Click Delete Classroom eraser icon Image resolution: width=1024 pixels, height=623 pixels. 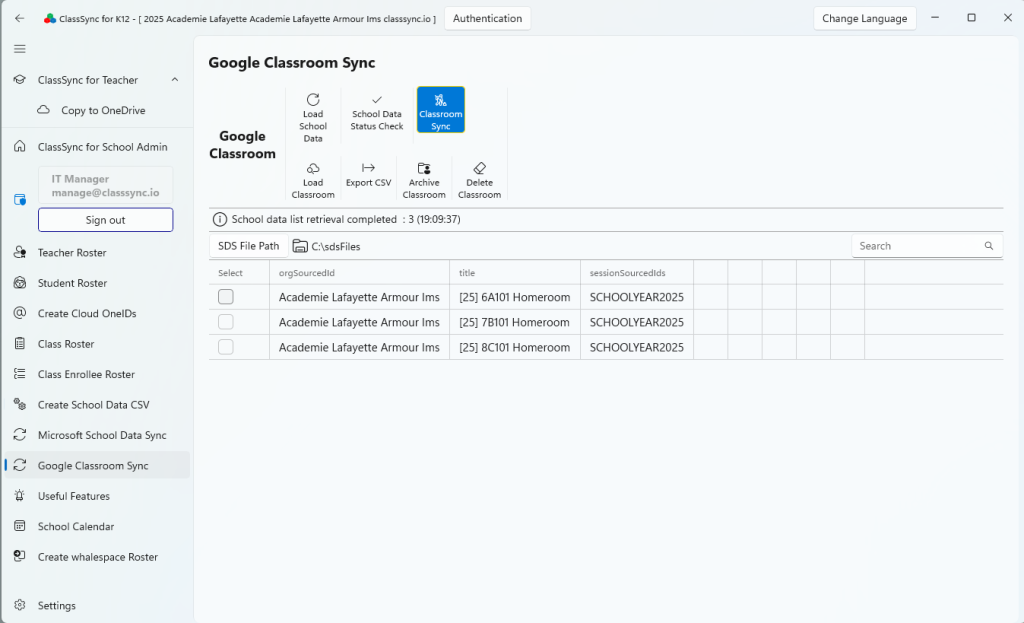point(479,168)
